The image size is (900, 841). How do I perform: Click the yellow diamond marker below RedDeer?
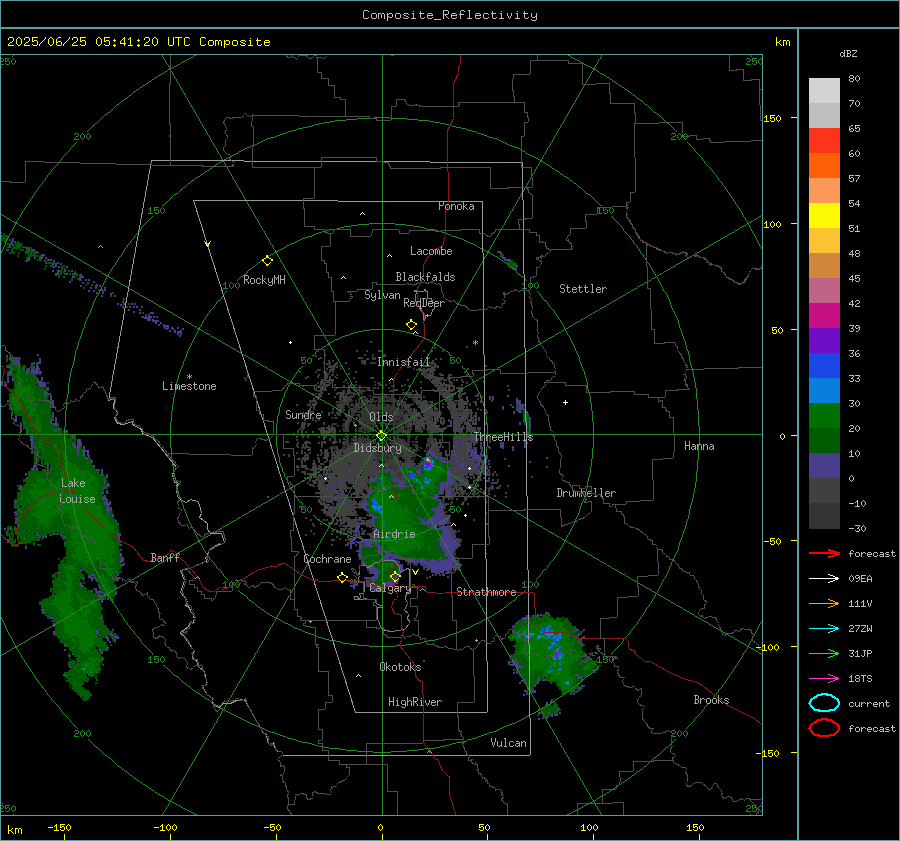pos(411,325)
